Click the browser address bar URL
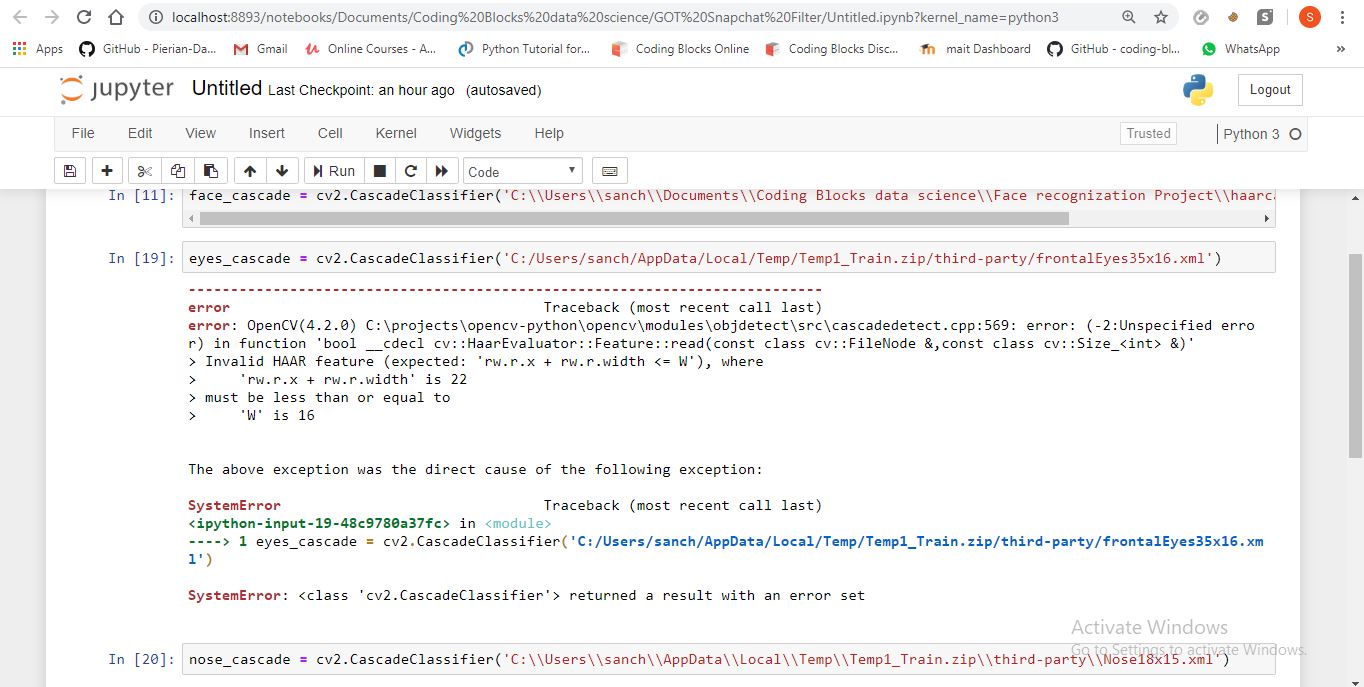The width and height of the screenshot is (1364, 687). point(615,17)
